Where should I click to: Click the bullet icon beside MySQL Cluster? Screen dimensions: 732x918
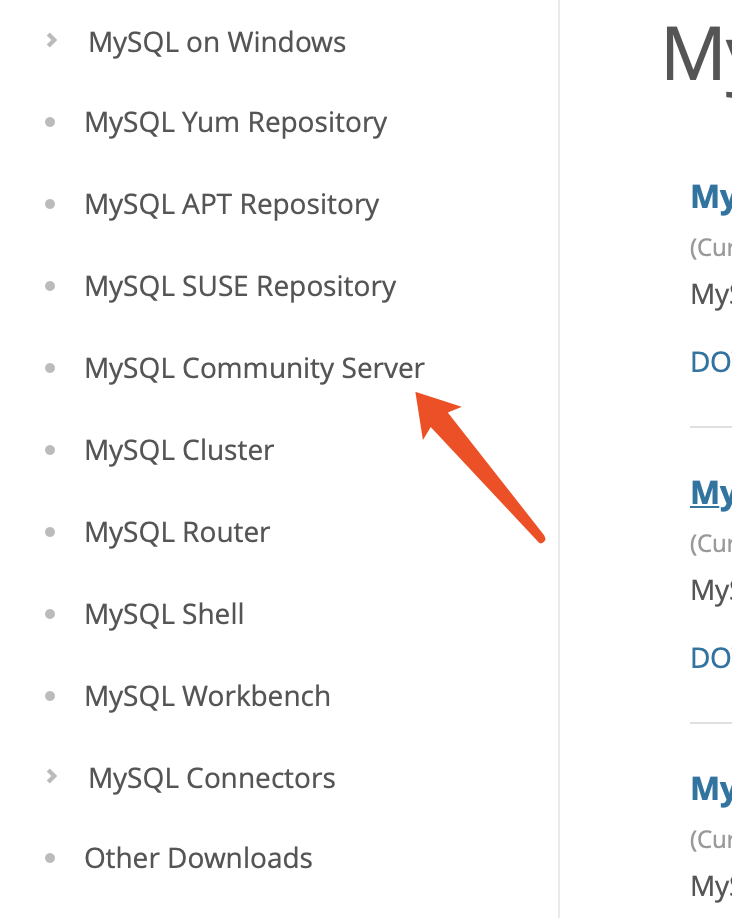49,450
